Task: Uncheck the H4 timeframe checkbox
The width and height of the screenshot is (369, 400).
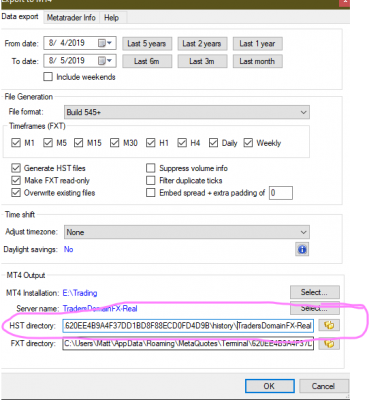Action: [x=182, y=143]
